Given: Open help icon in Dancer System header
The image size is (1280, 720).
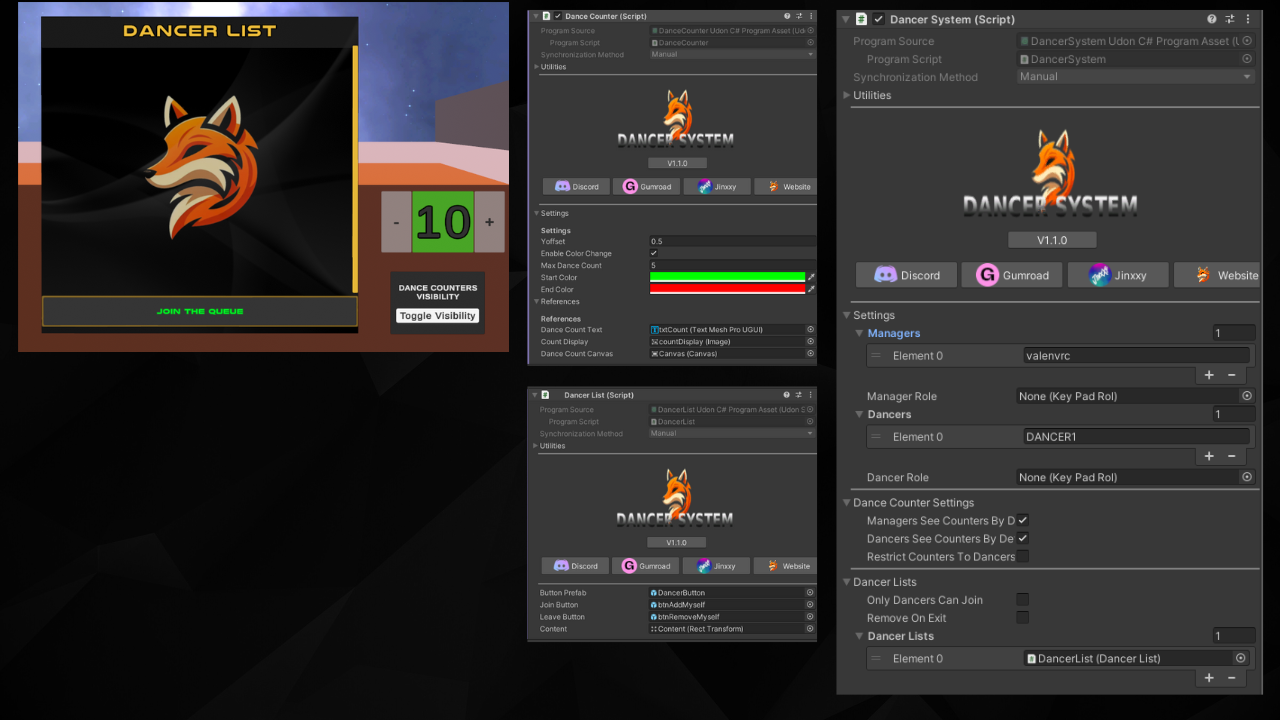Looking at the screenshot, I should tap(1212, 19).
